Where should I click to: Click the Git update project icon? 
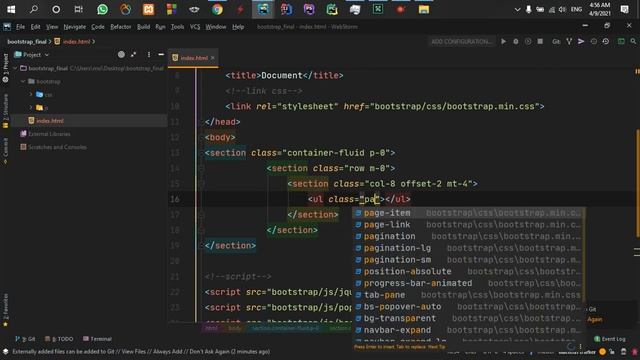coord(569,41)
